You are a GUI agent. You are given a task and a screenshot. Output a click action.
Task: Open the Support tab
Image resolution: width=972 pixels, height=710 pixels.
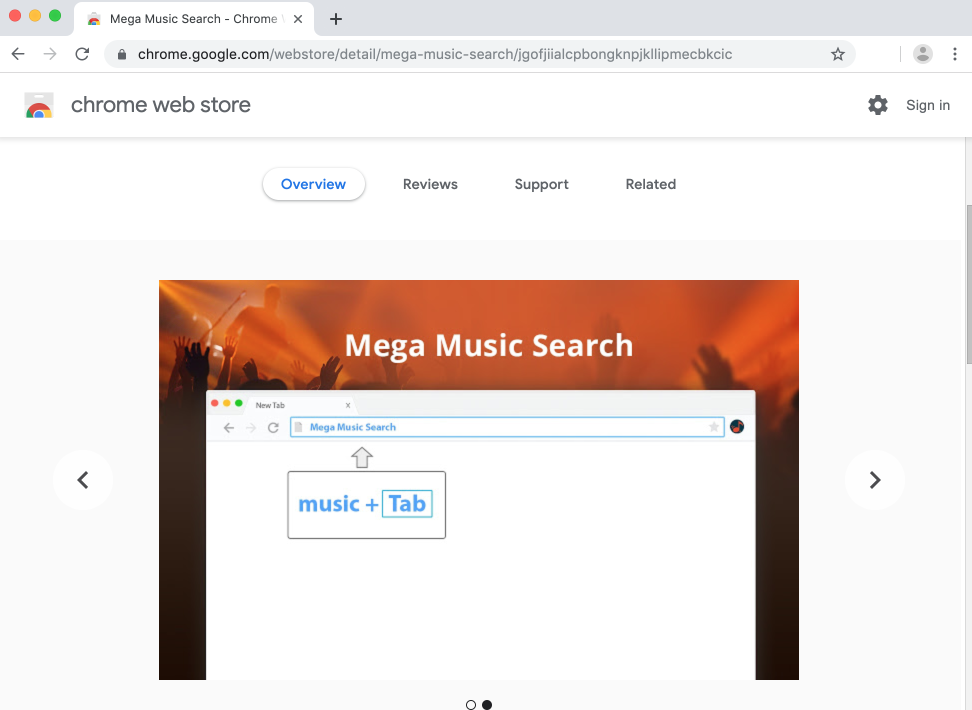pos(541,184)
